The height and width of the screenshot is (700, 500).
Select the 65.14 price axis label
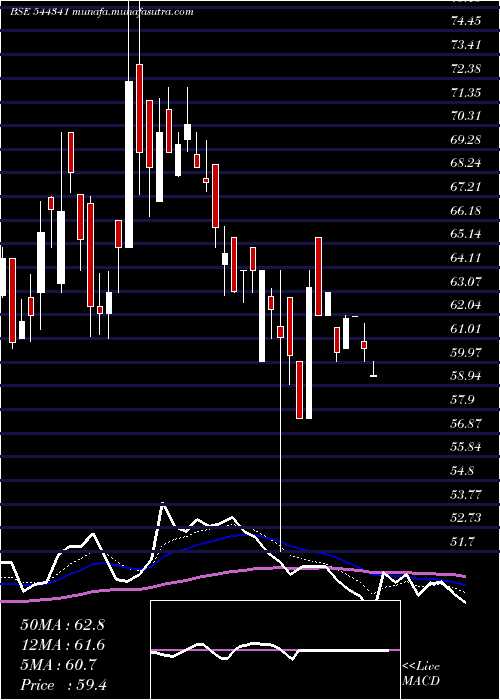(466, 233)
